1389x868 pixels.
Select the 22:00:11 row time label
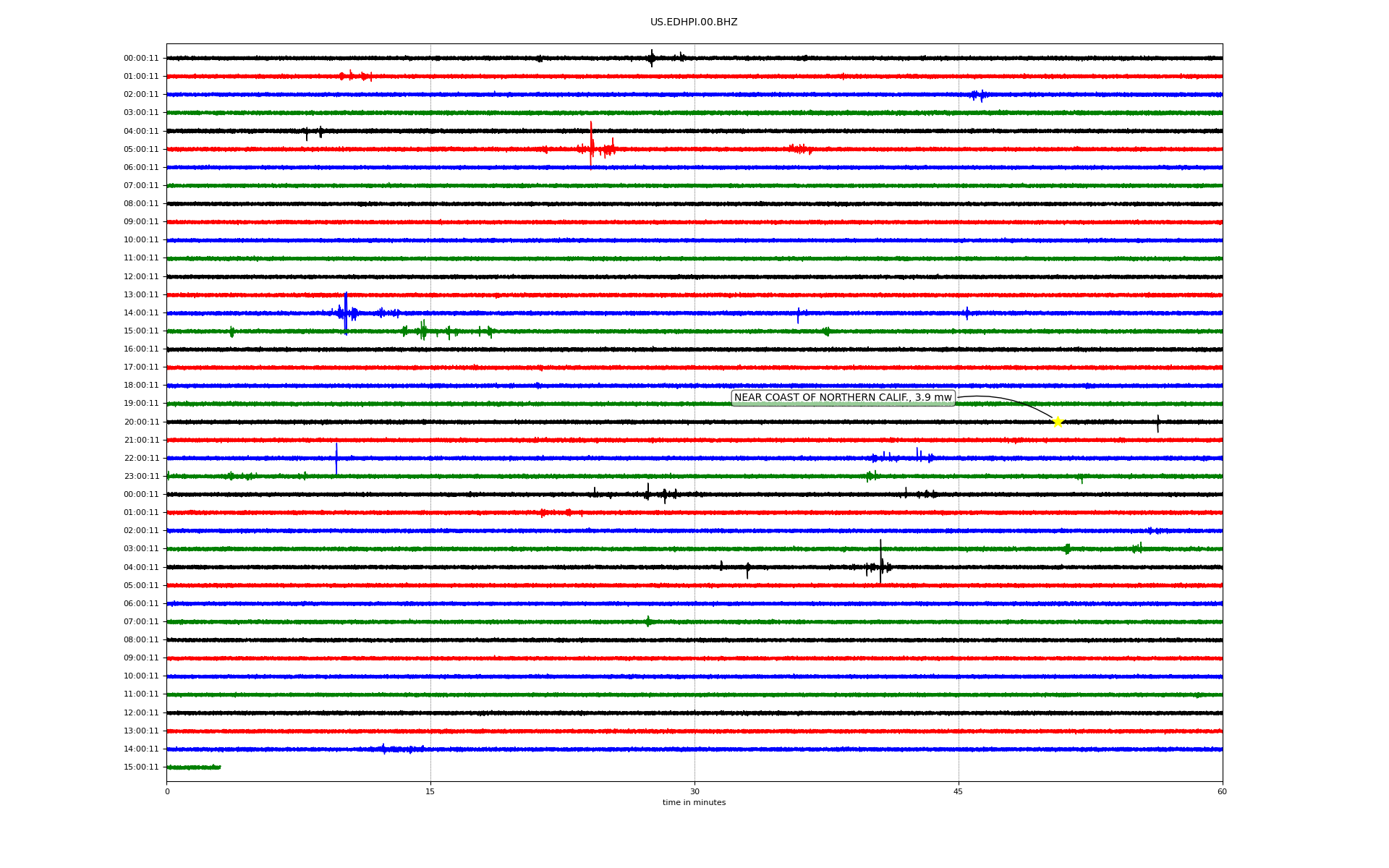pyautogui.click(x=141, y=458)
